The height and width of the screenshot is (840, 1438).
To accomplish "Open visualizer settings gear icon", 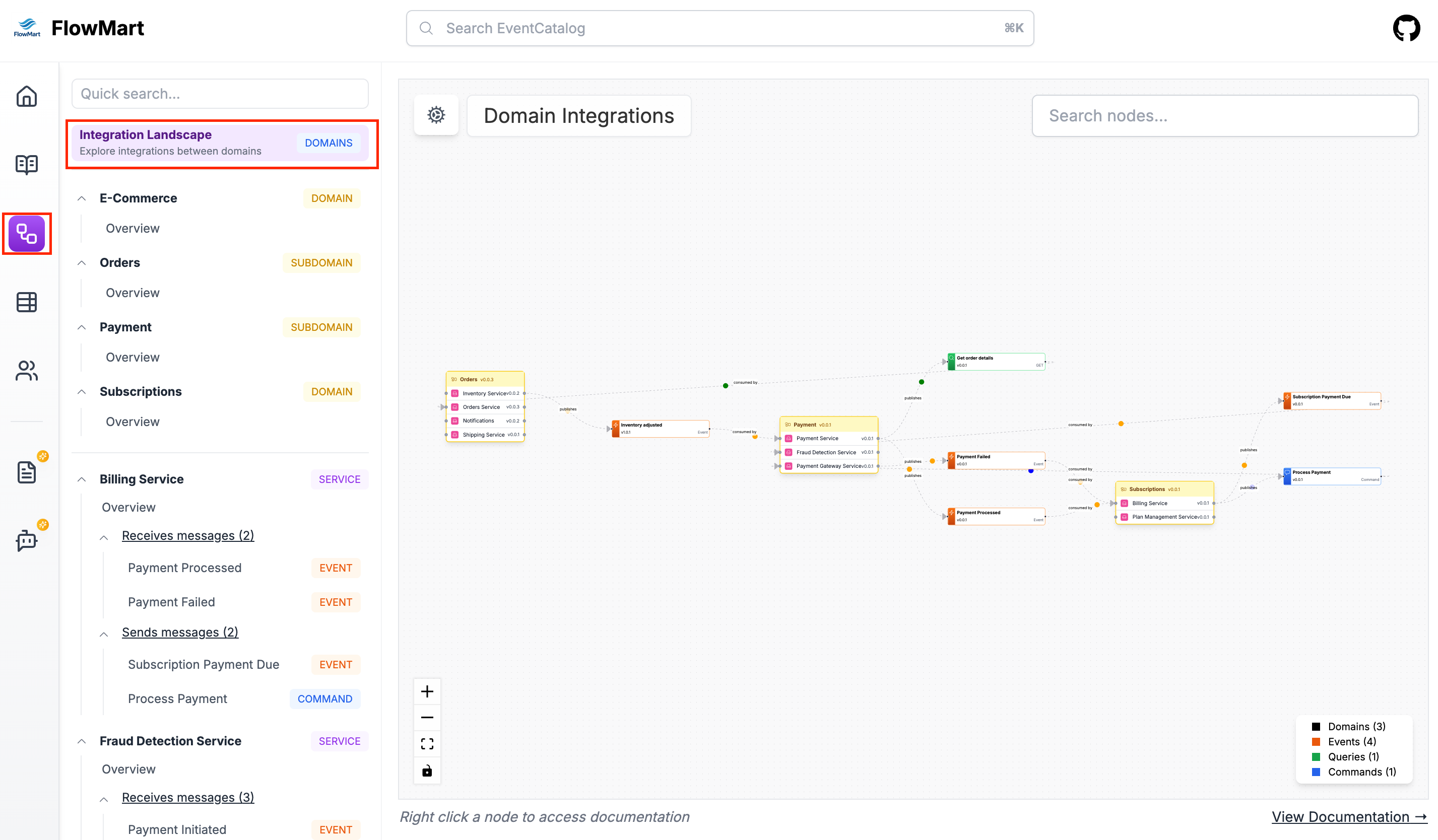I will (x=436, y=115).
